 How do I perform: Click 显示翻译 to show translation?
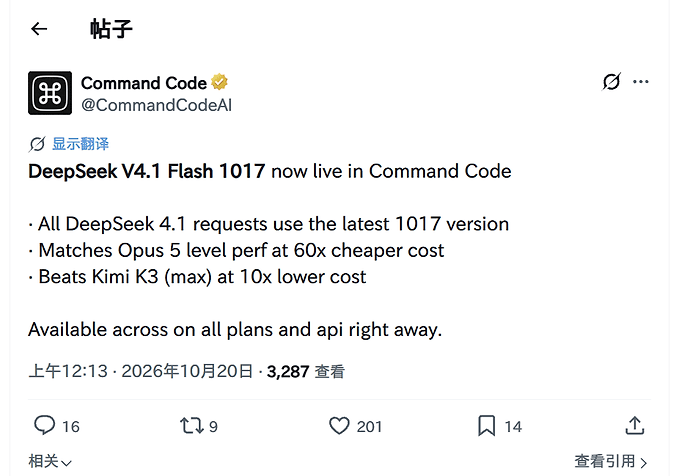81,144
